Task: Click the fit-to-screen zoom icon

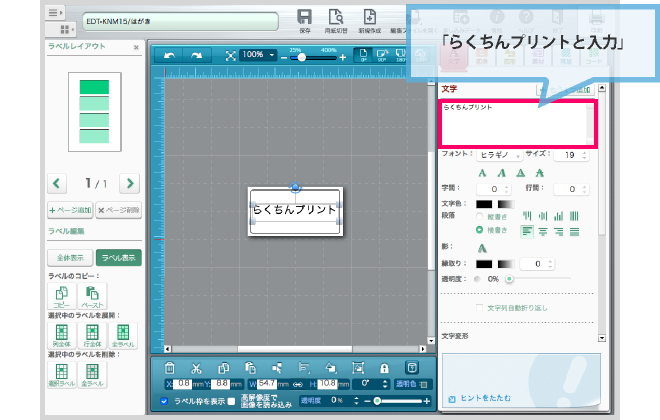Action: (x=230, y=56)
